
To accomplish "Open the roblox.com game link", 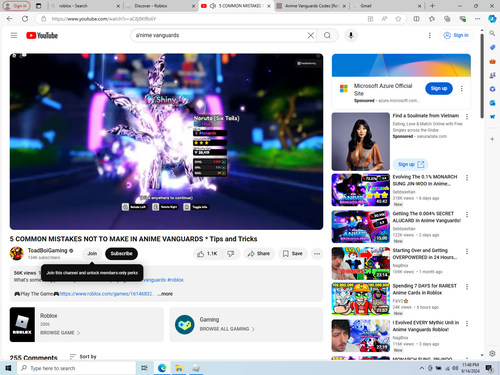I will point(106,294).
